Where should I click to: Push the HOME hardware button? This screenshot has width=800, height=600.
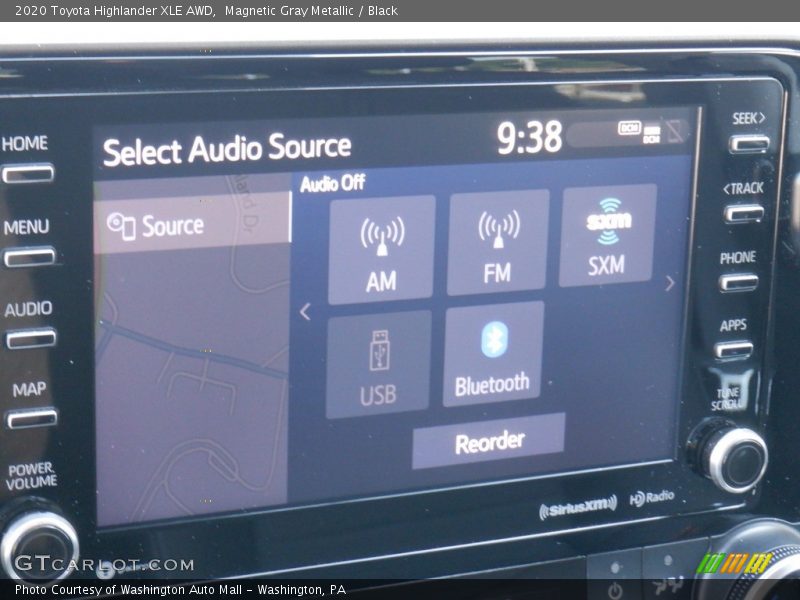28,173
